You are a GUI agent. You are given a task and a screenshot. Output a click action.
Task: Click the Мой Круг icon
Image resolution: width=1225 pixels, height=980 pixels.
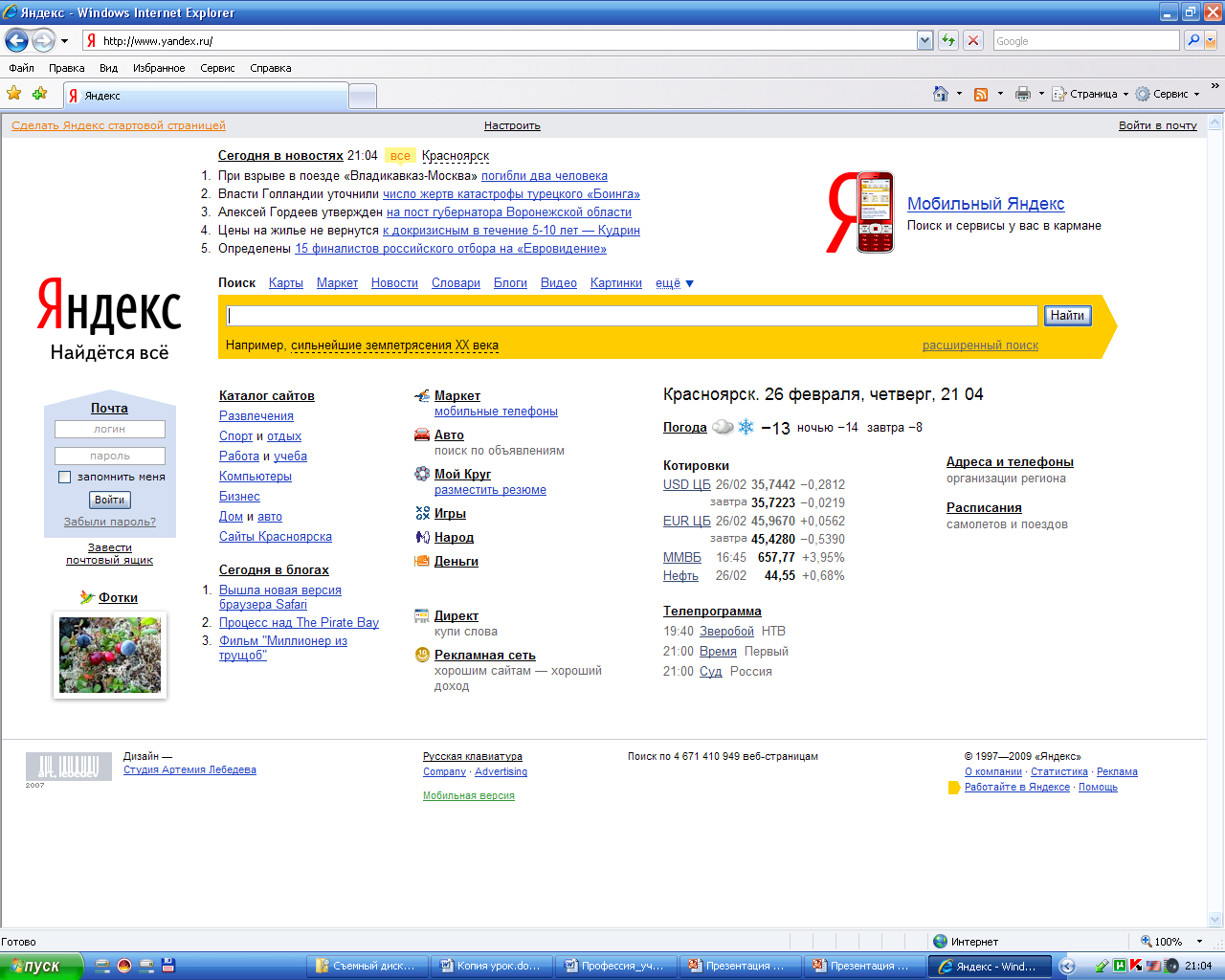click(422, 474)
